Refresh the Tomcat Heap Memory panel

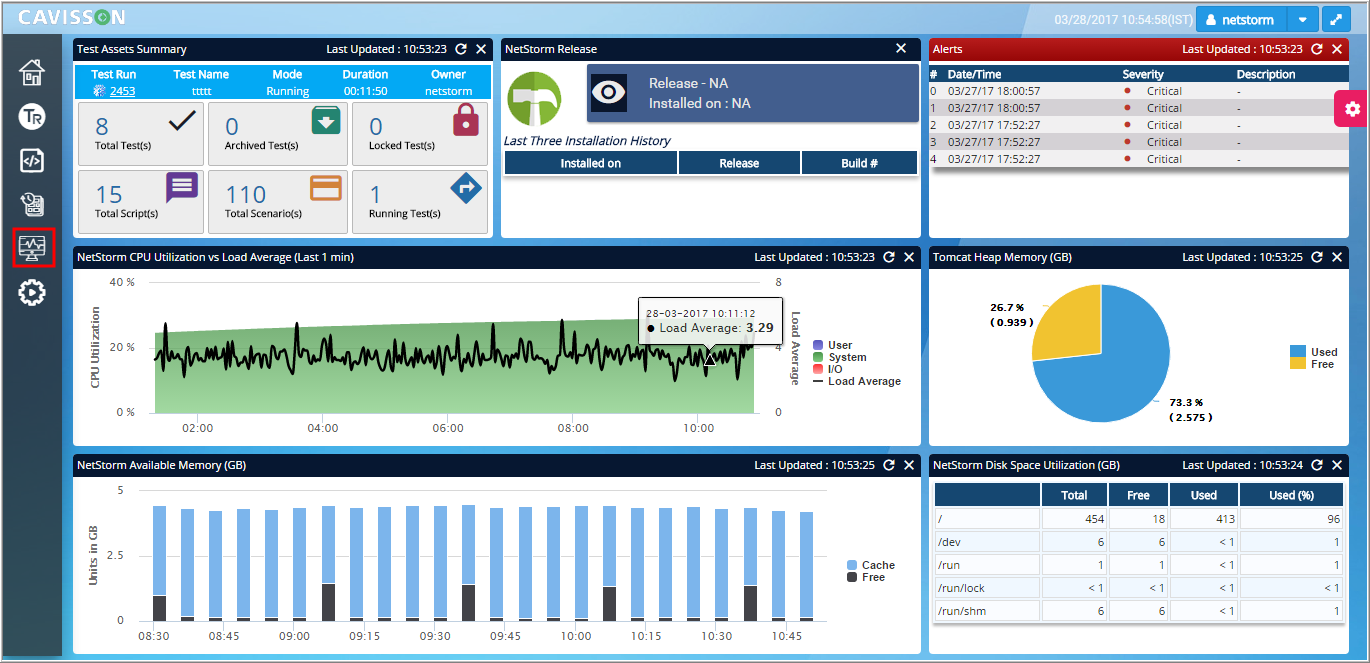pos(1316,257)
